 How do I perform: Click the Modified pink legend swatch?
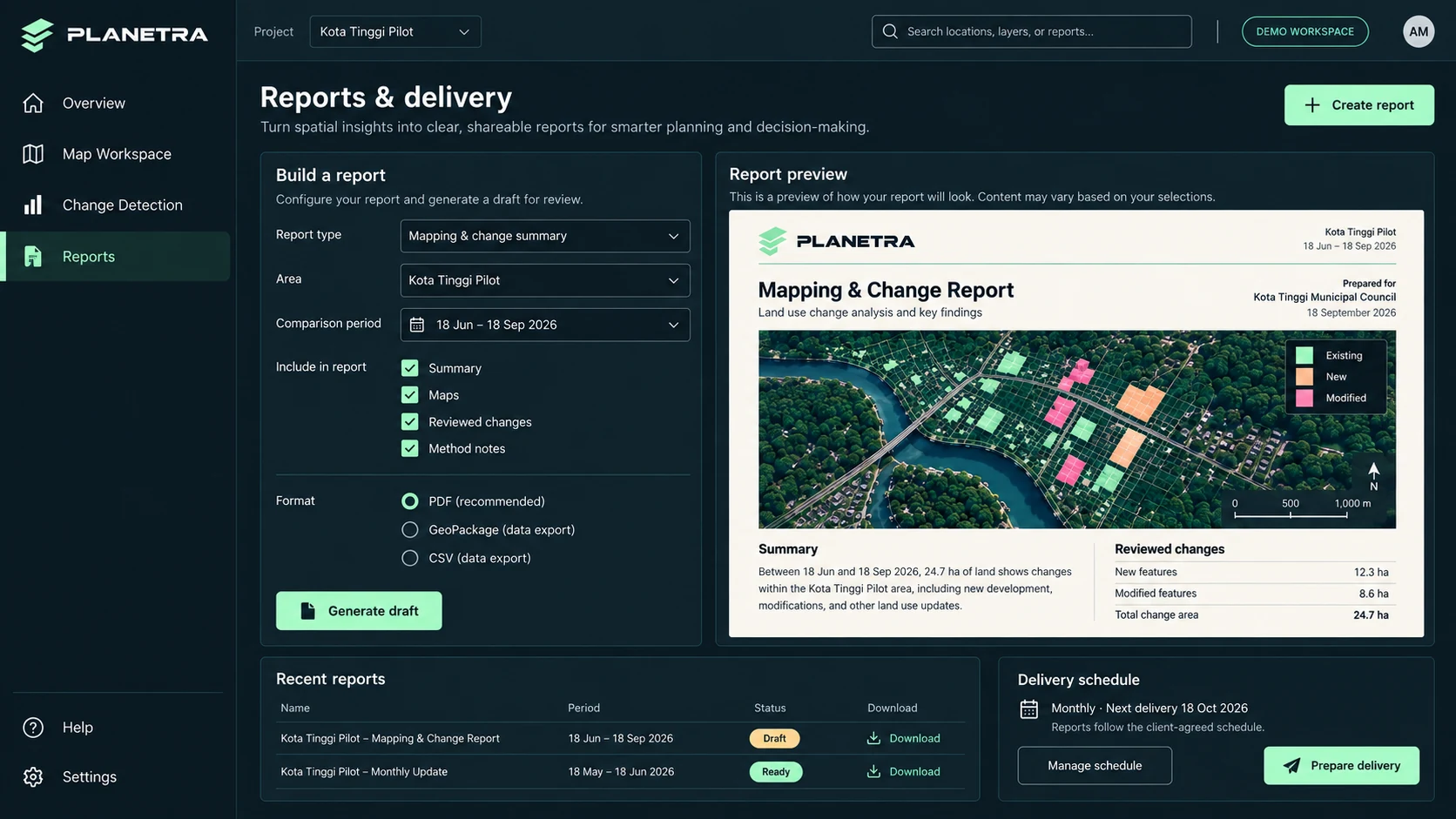pyautogui.click(x=1304, y=398)
